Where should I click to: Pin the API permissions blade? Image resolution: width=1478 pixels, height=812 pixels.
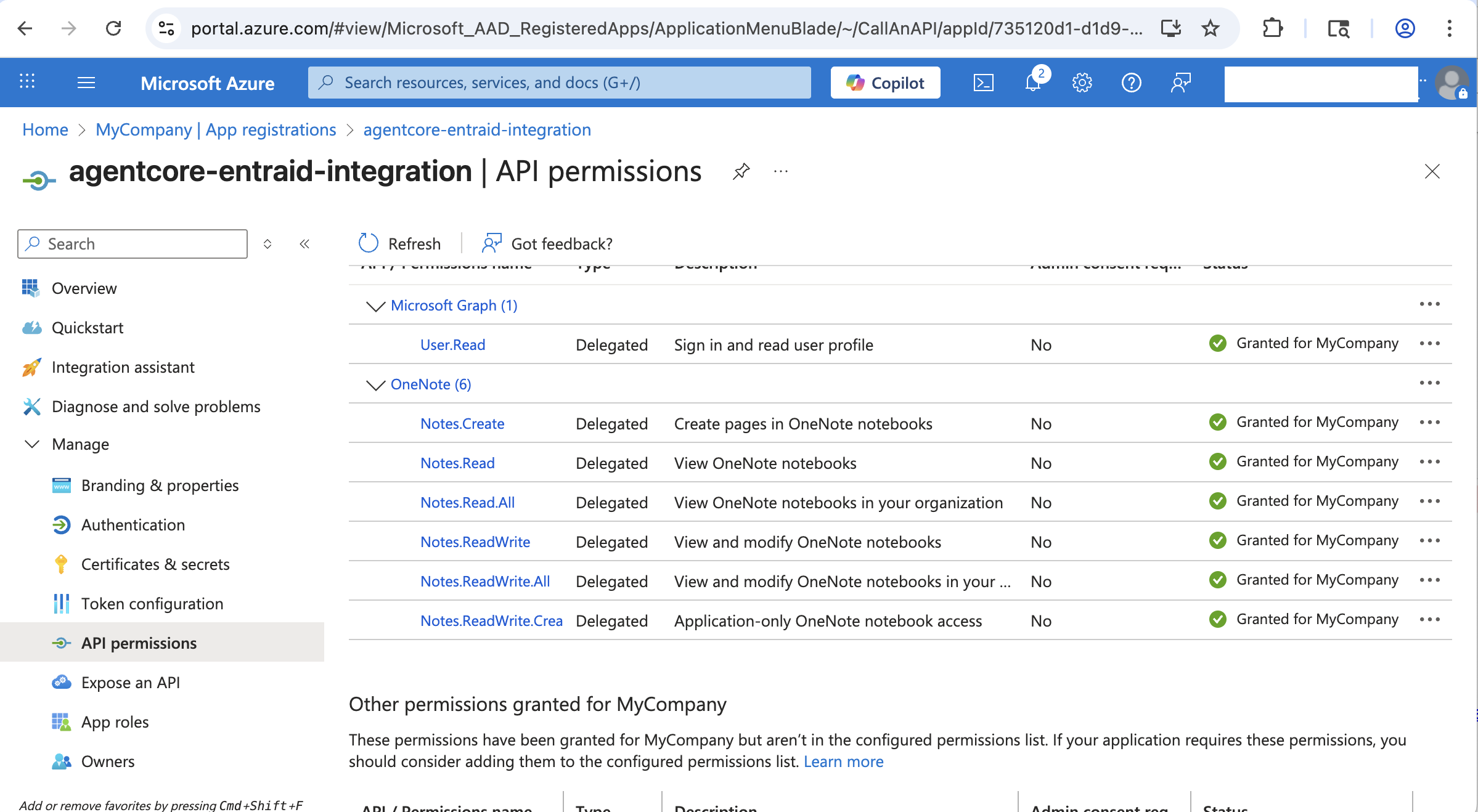click(x=741, y=171)
